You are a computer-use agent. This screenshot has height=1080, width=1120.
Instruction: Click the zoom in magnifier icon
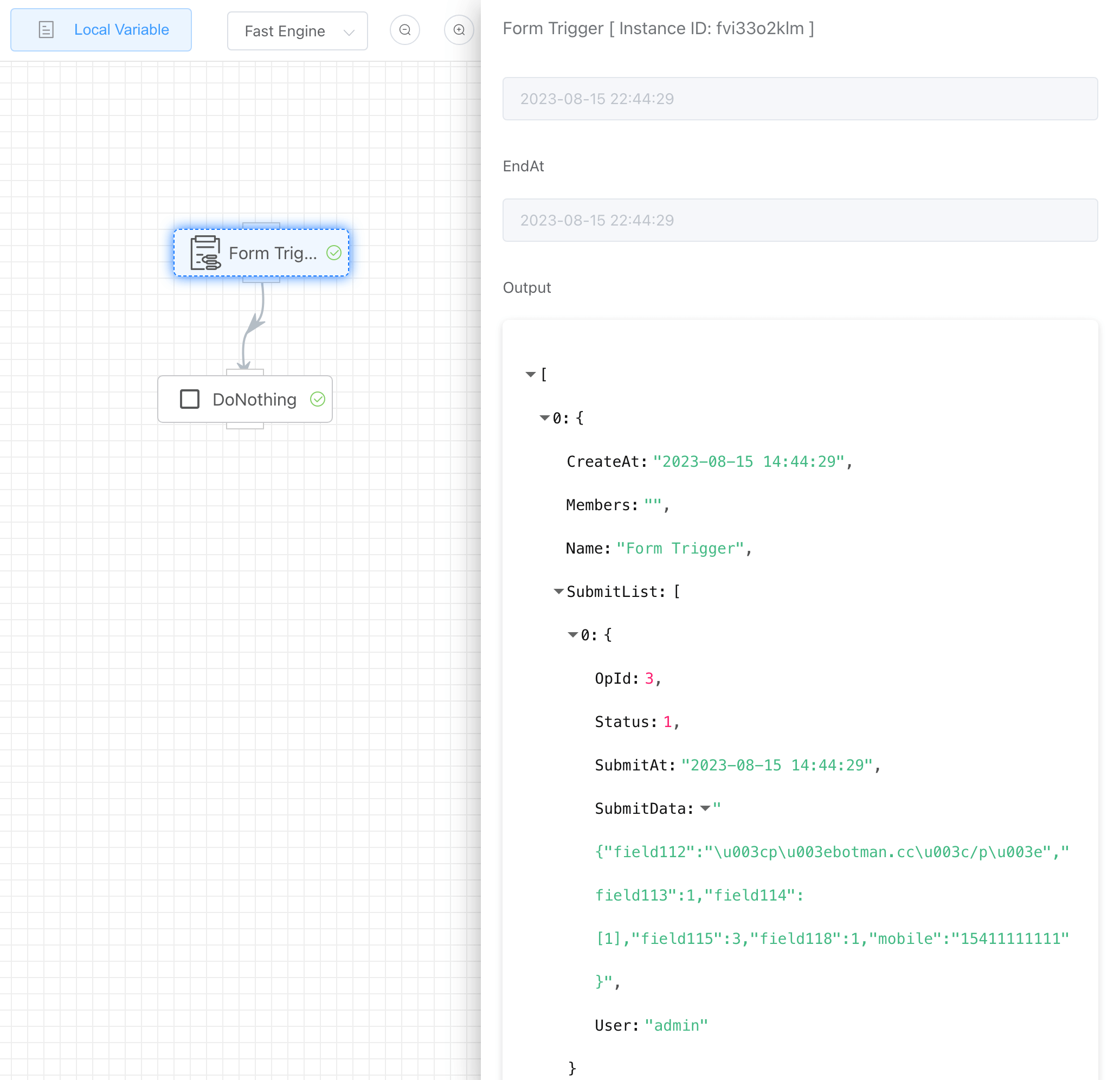point(459,30)
